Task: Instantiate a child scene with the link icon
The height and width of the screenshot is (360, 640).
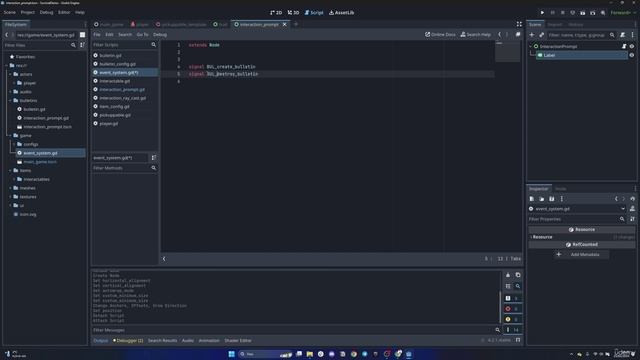Action: 541,35
